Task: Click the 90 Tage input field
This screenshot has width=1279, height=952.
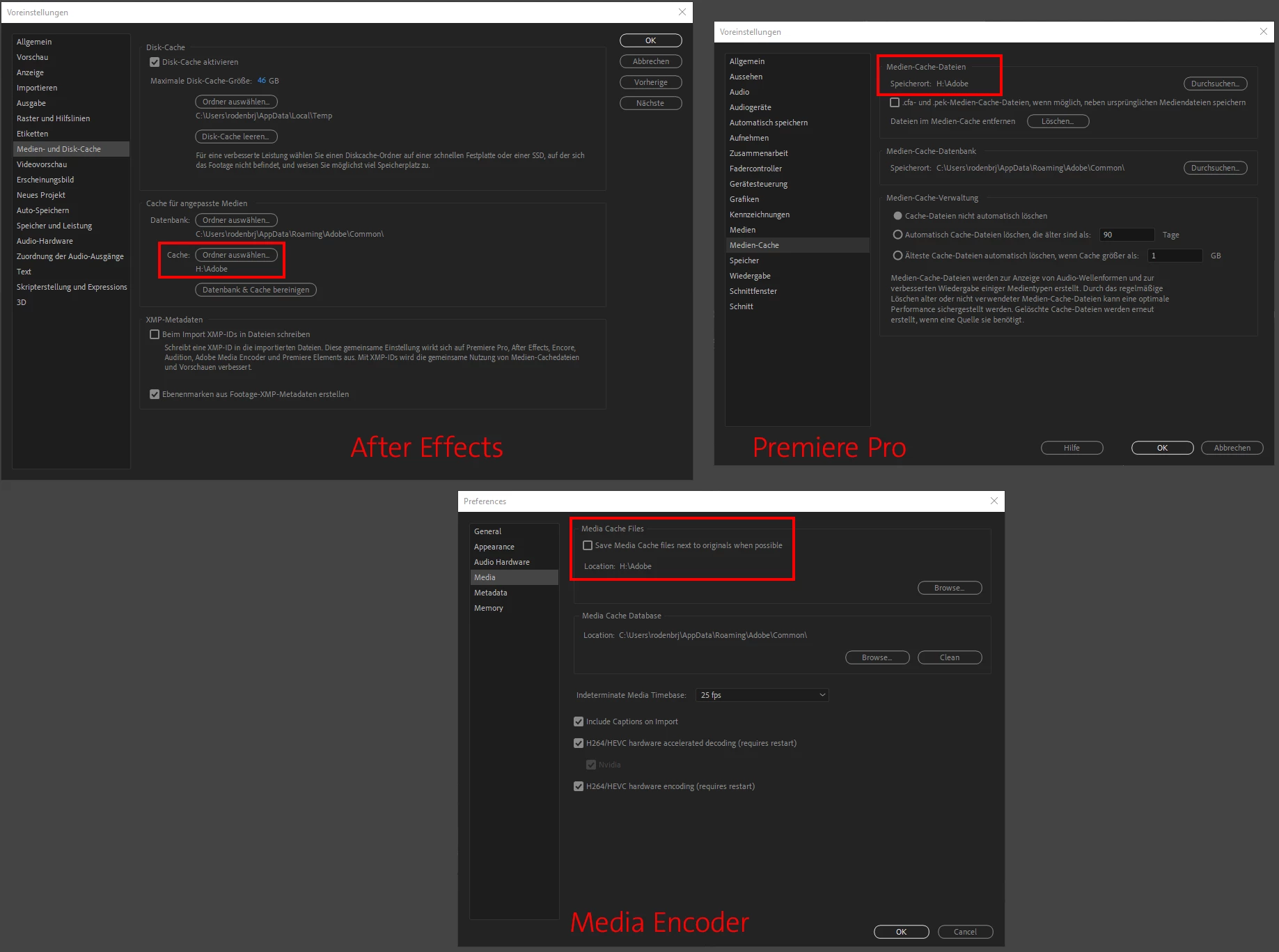Action: tap(1127, 235)
